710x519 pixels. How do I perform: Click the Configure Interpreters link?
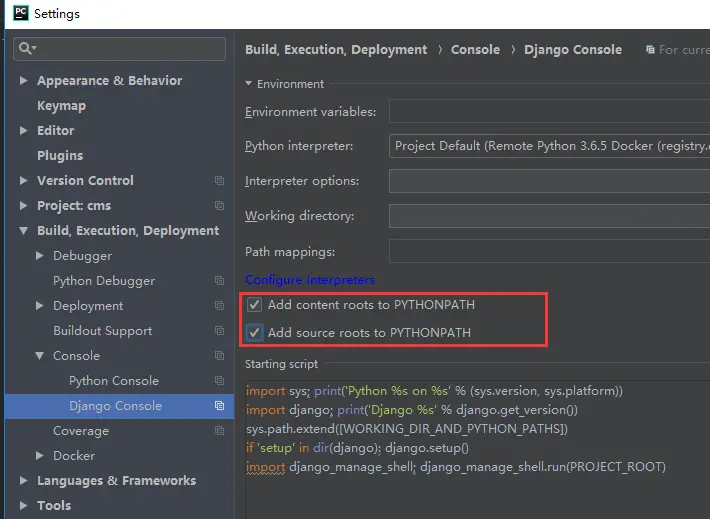(310, 280)
